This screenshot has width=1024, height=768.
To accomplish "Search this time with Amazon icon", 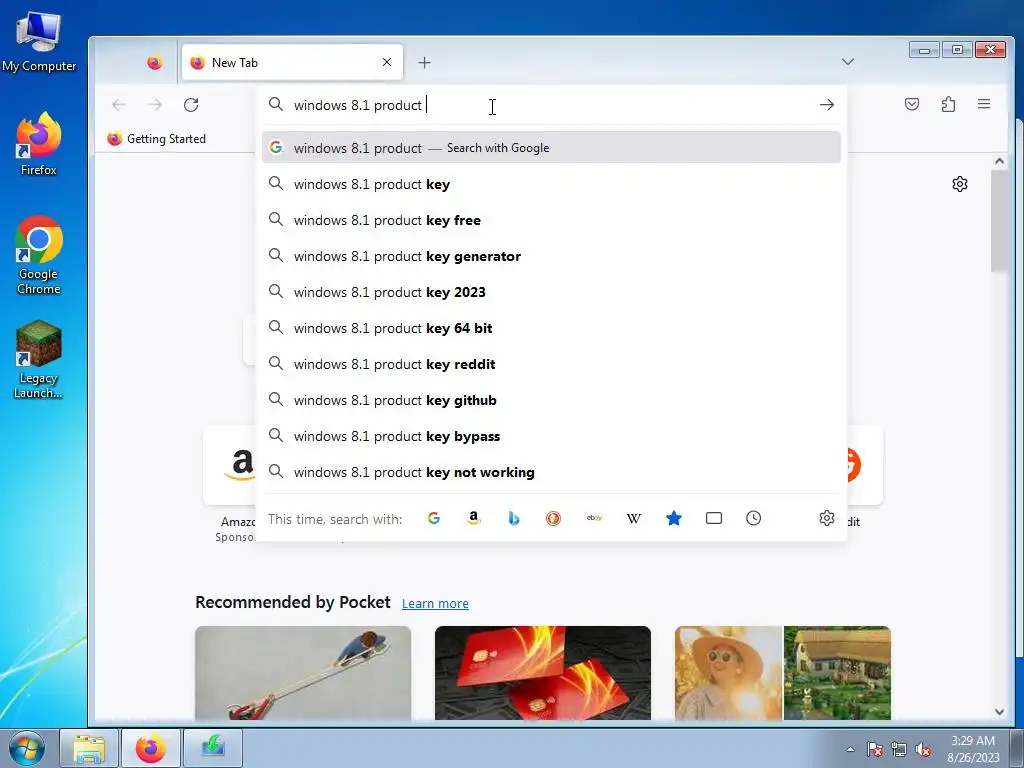I will [473, 519].
